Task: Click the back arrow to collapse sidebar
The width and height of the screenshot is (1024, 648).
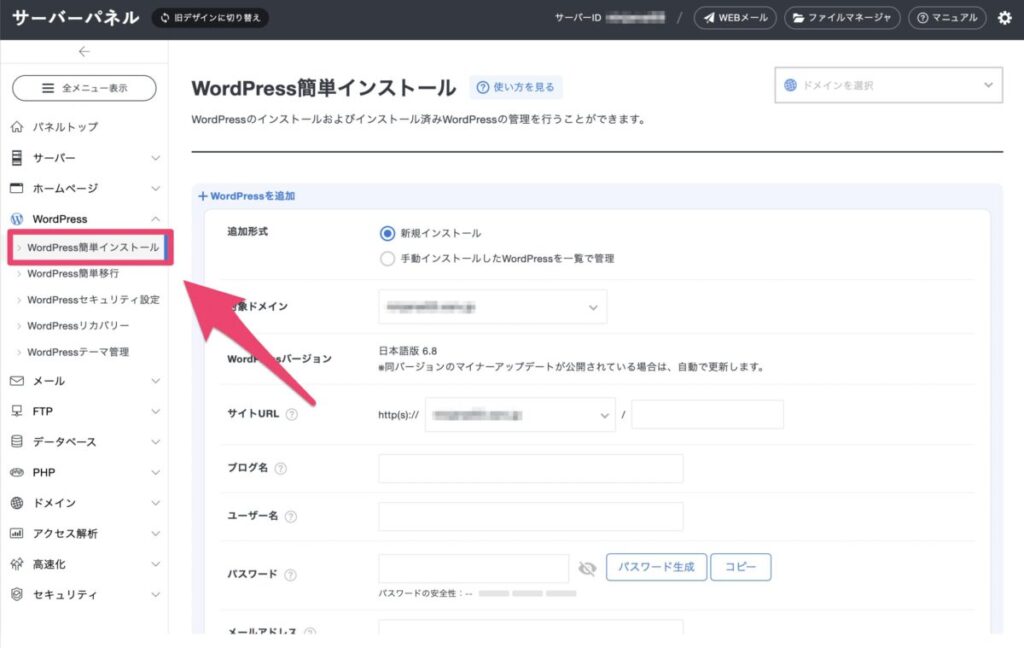Action: click(x=84, y=52)
